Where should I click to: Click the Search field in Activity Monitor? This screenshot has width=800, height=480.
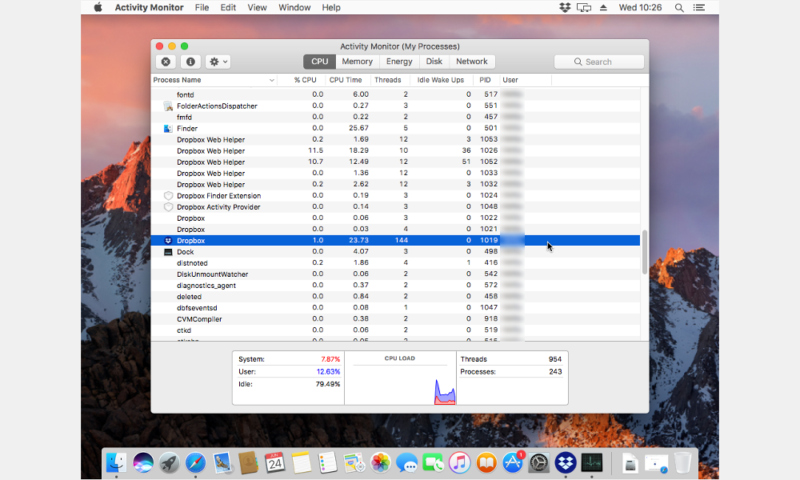599,62
